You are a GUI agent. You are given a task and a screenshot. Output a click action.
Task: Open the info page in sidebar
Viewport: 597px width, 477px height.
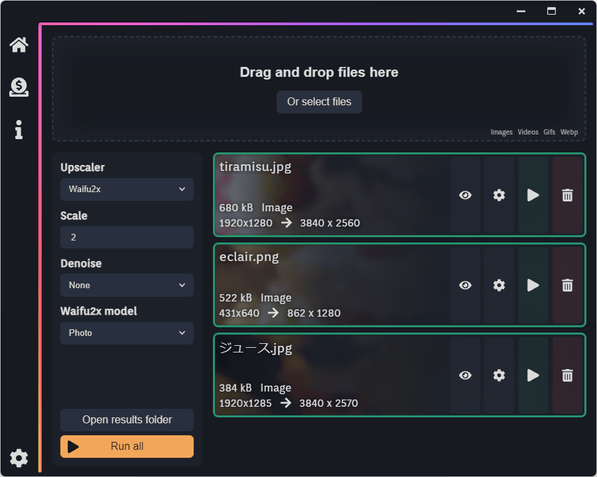coord(19,130)
